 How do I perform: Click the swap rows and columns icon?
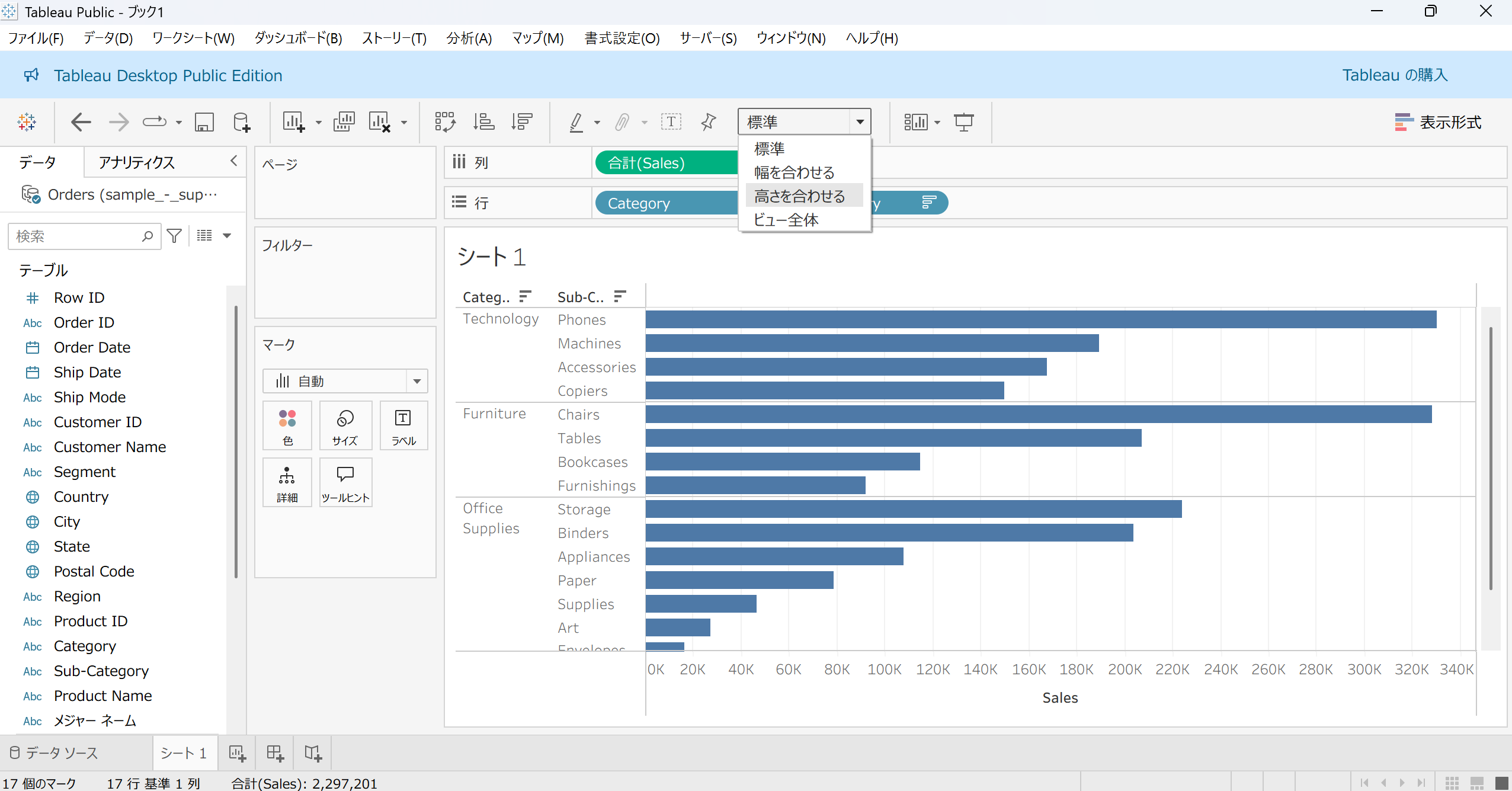pyautogui.click(x=445, y=122)
